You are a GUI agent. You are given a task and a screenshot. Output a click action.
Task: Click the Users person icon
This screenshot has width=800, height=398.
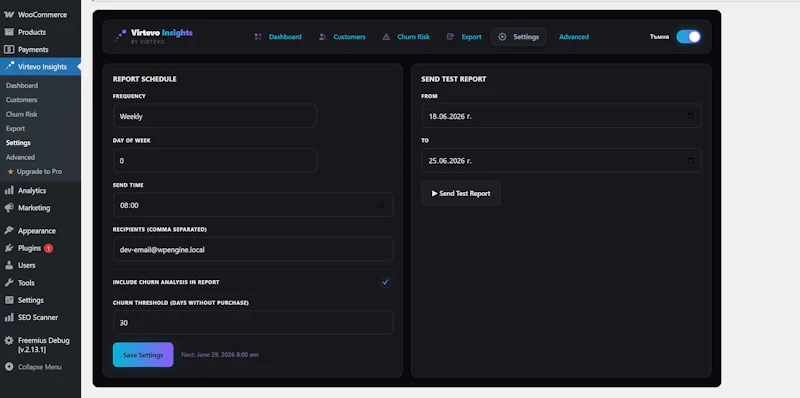coord(9,265)
